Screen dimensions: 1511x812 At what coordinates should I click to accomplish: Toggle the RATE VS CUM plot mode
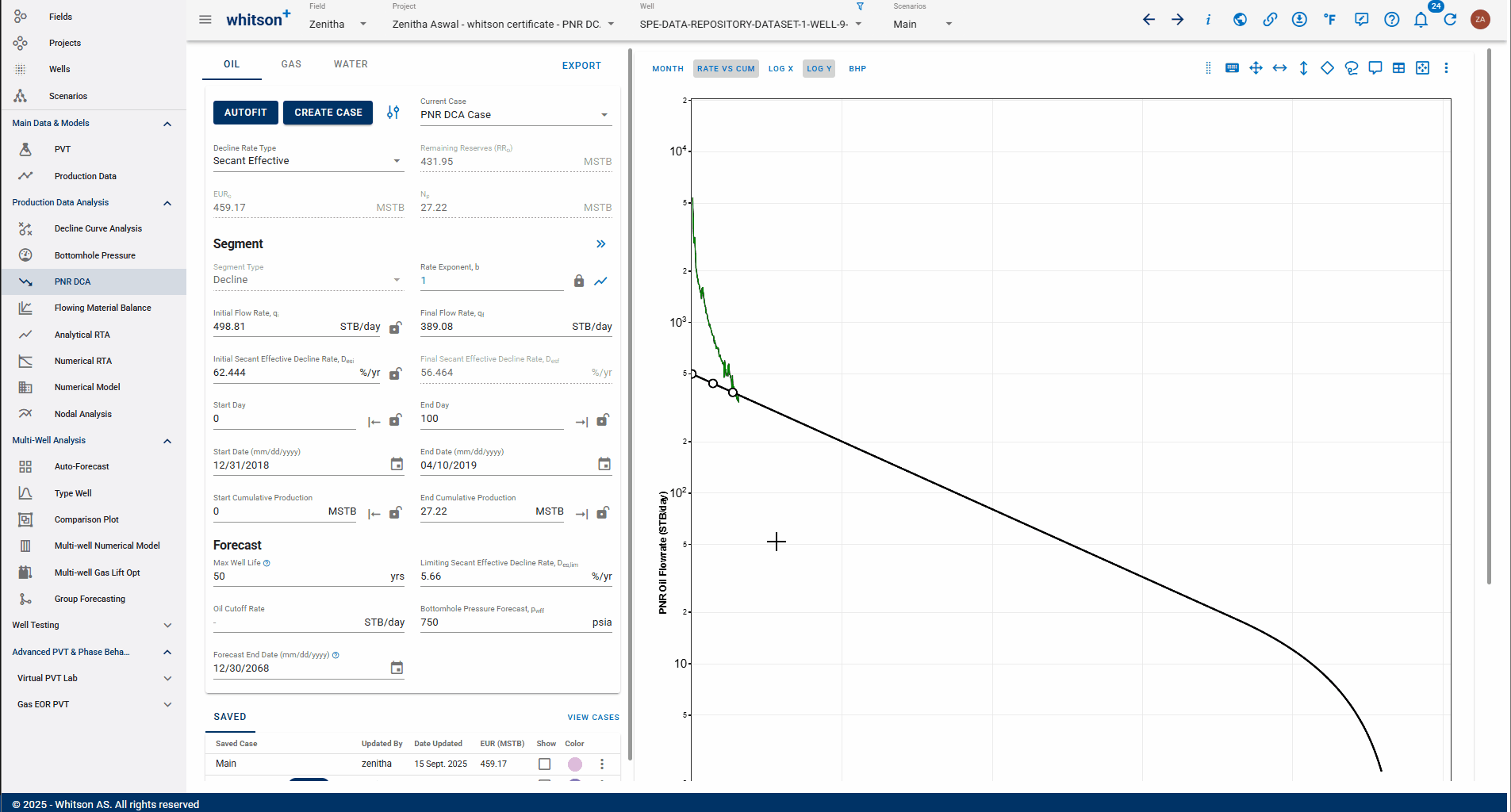[x=726, y=69]
